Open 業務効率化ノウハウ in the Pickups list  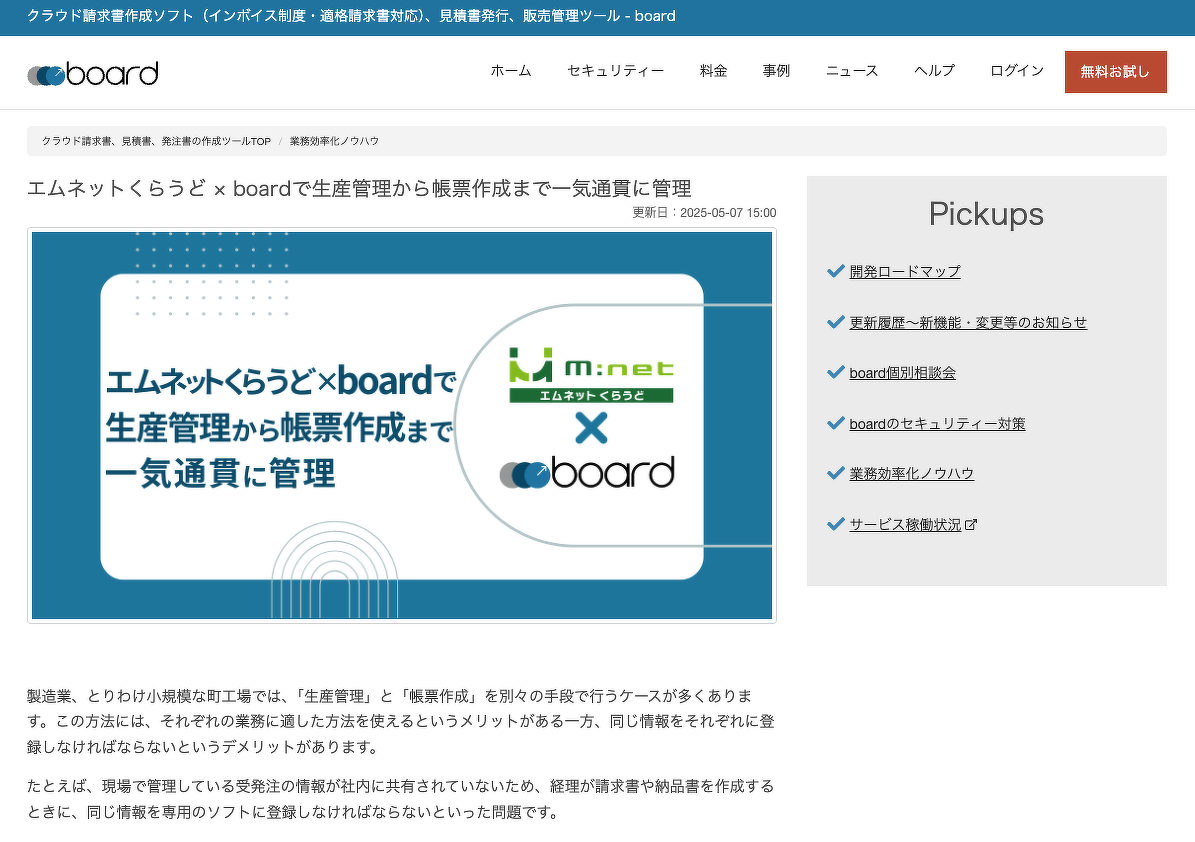click(x=911, y=473)
